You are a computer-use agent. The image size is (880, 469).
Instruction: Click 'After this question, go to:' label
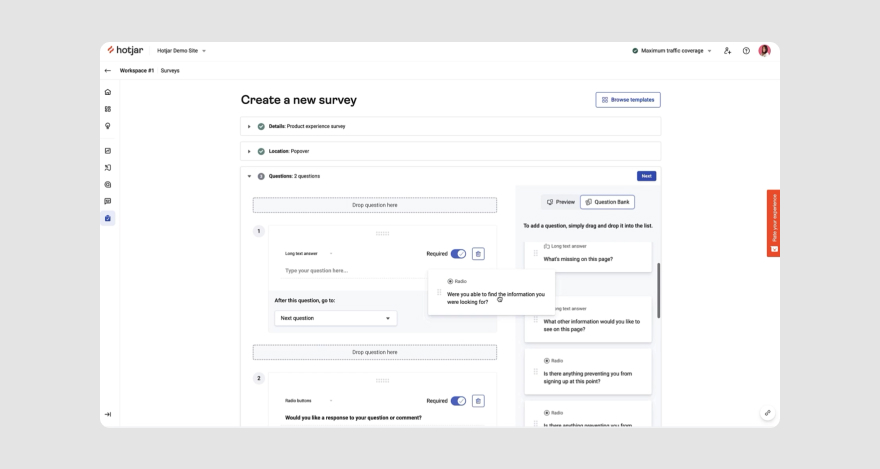click(305, 301)
